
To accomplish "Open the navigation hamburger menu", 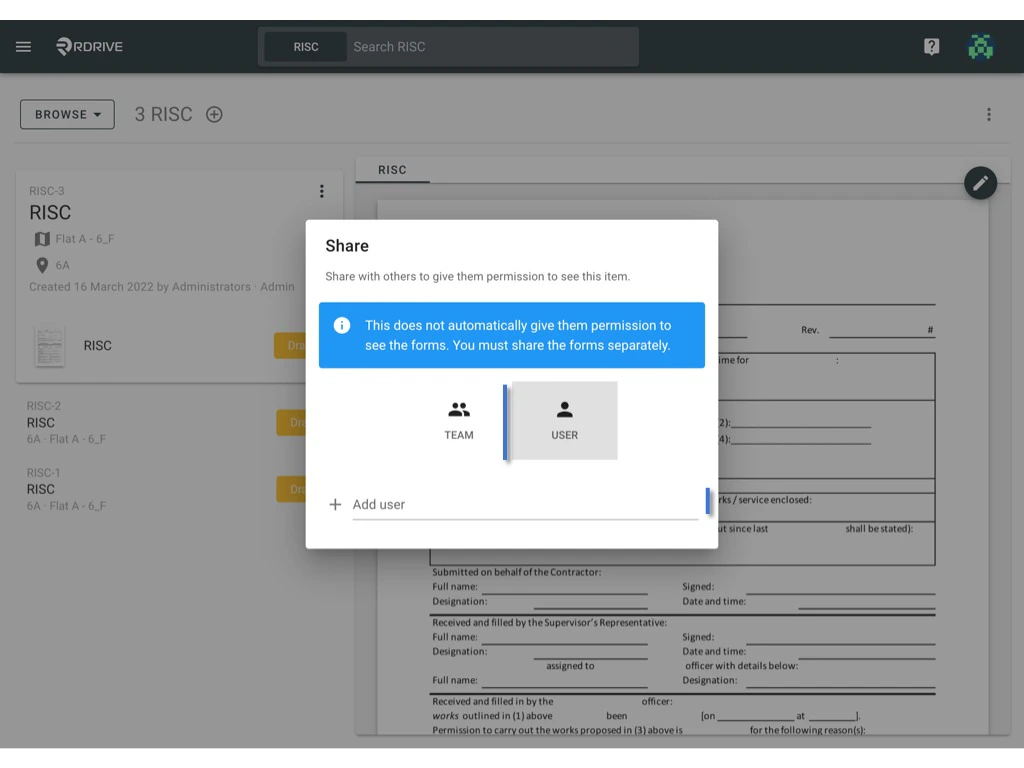I will point(23,46).
